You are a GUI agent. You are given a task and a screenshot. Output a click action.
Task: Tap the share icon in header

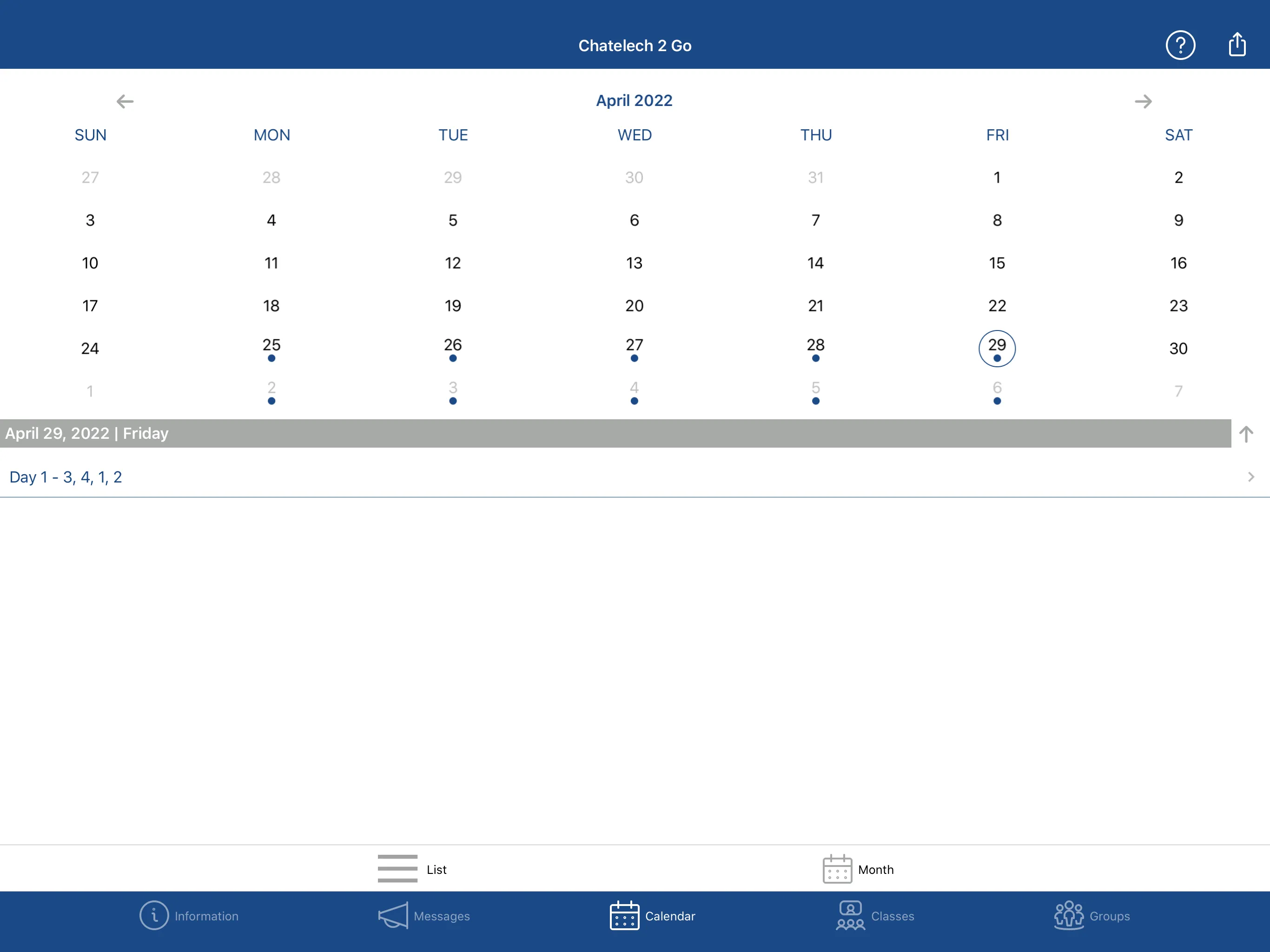pos(1237,45)
